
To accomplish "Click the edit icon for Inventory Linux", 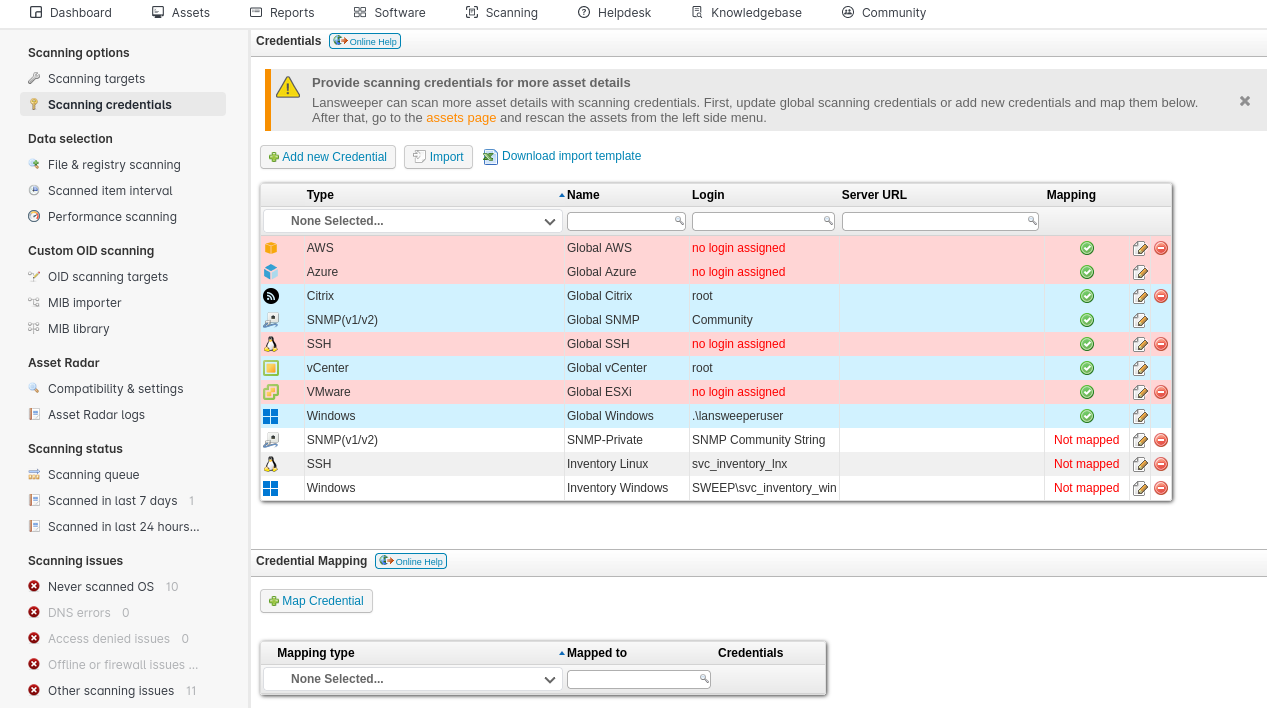I will click(1140, 464).
